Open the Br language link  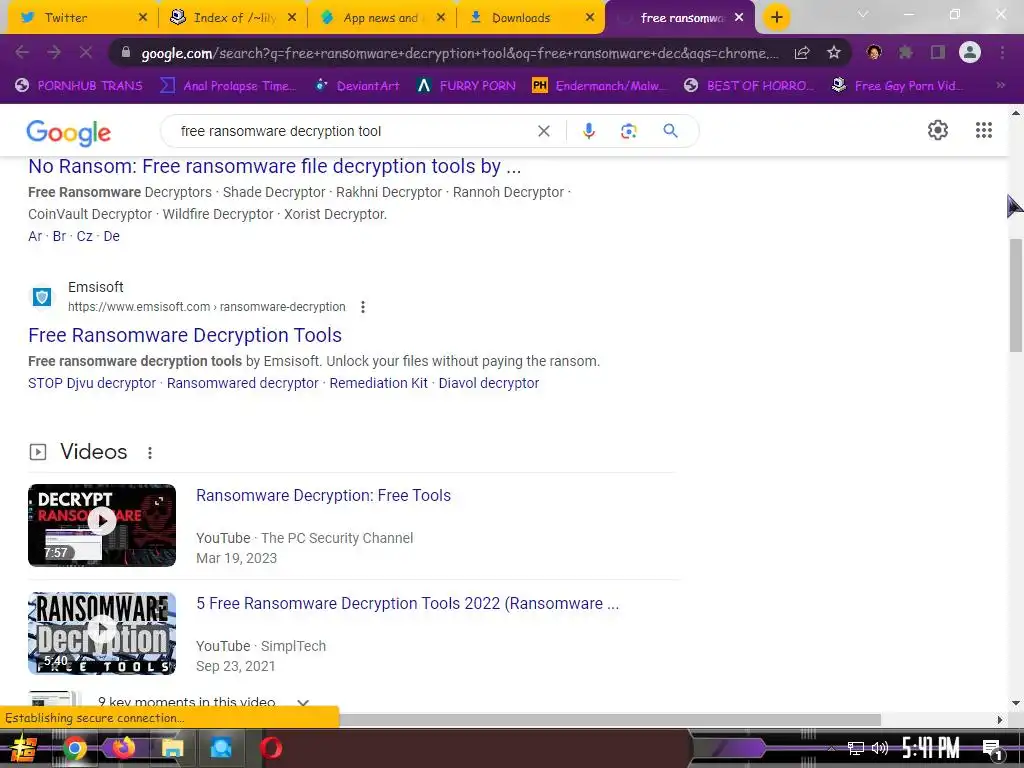tap(59, 236)
